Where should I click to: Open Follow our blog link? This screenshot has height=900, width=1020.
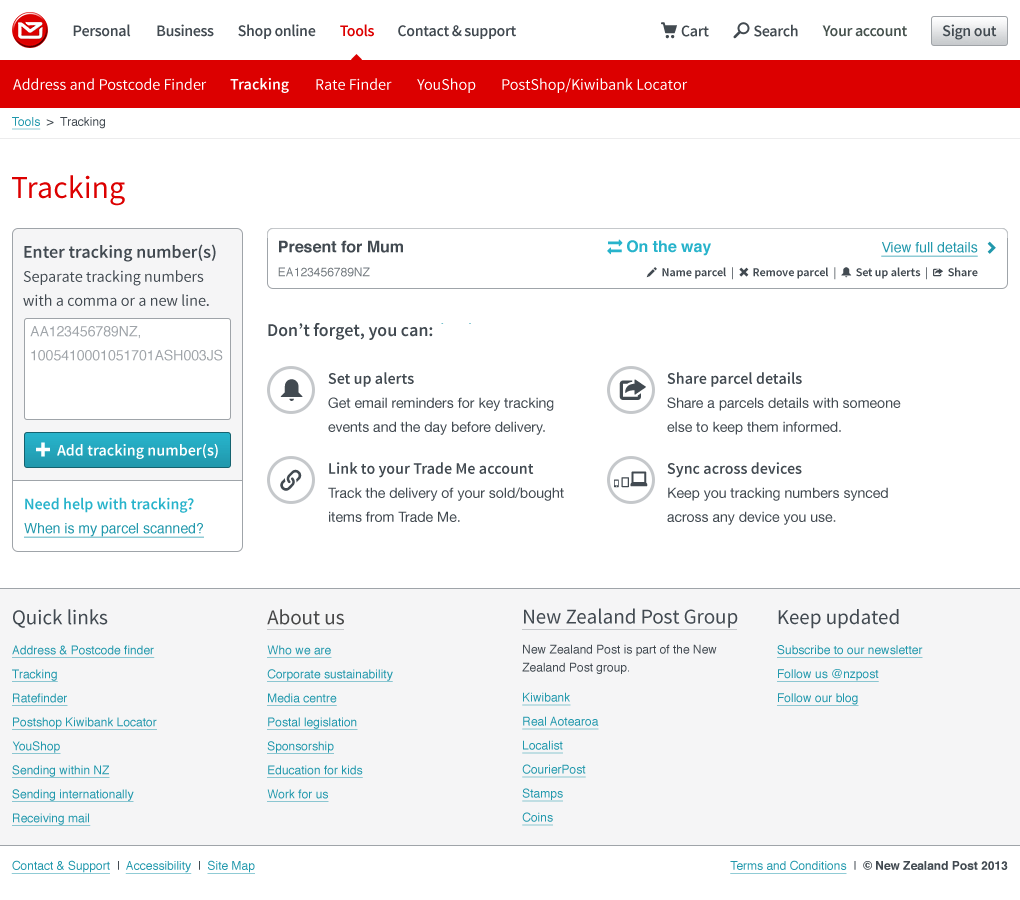click(818, 698)
